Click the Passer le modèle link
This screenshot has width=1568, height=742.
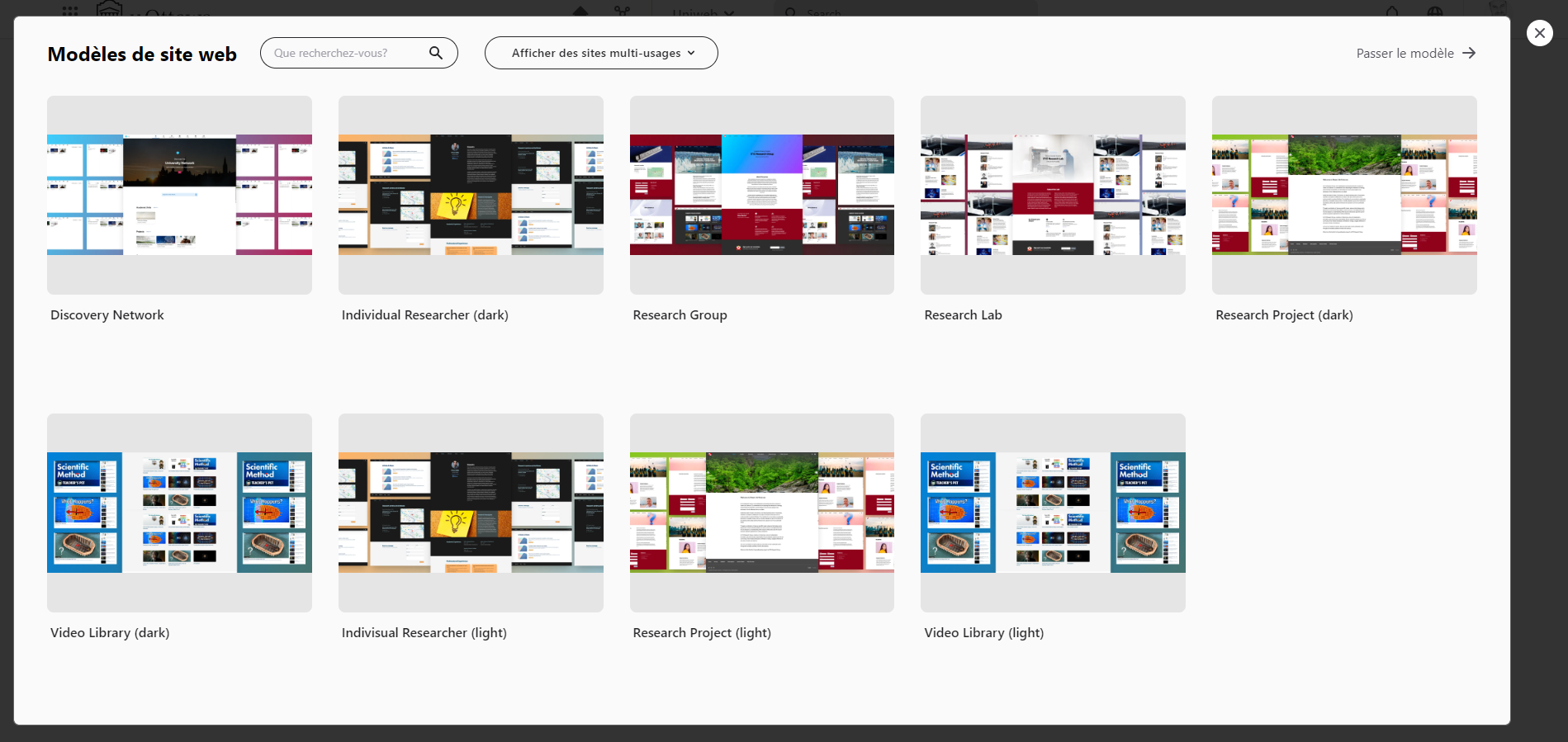click(1405, 53)
